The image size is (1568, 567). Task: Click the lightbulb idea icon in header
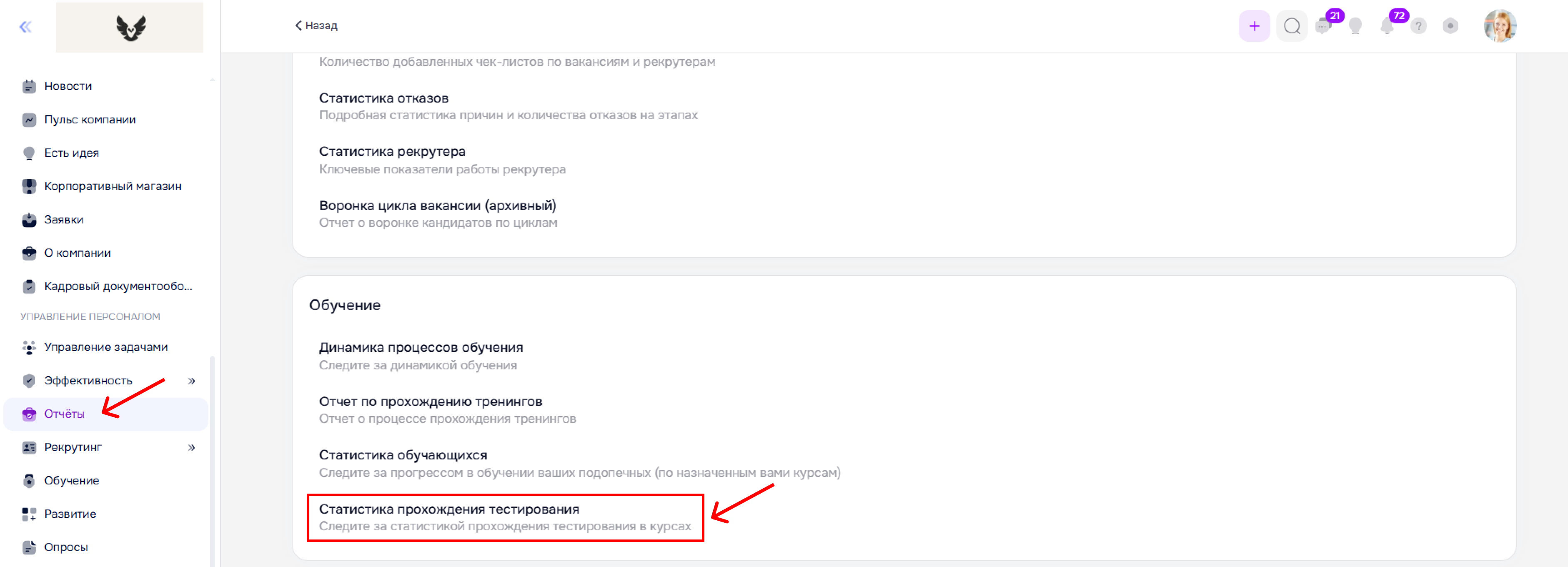click(1355, 26)
